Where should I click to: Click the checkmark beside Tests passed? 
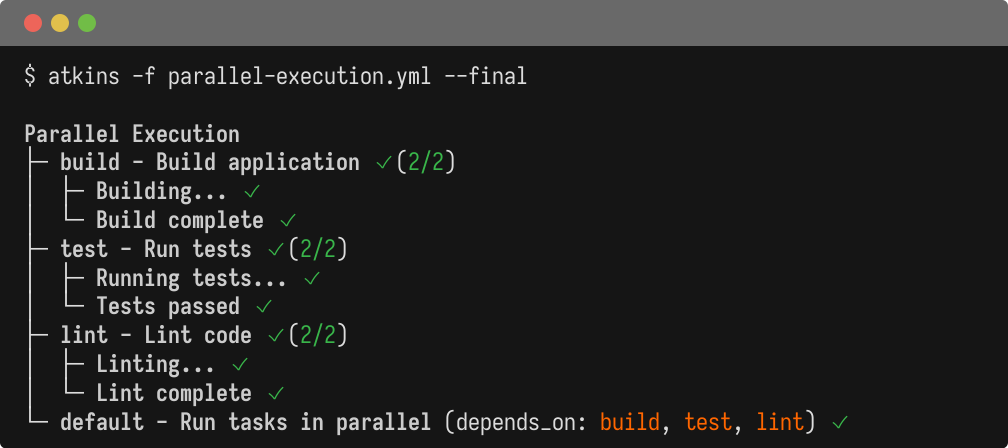tap(264, 307)
